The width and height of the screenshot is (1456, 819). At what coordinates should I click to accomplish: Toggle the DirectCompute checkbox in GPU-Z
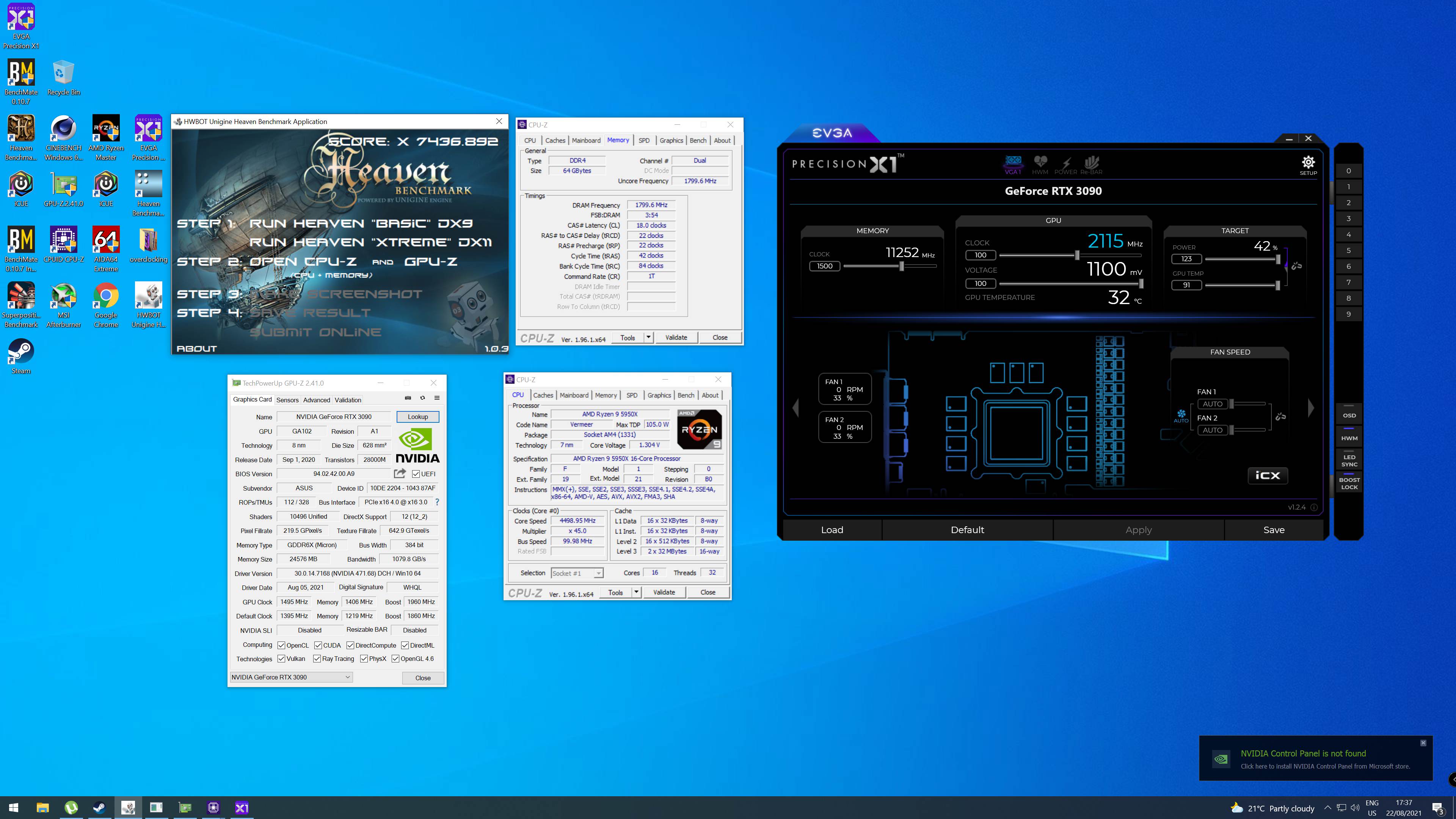click(350, 645)
